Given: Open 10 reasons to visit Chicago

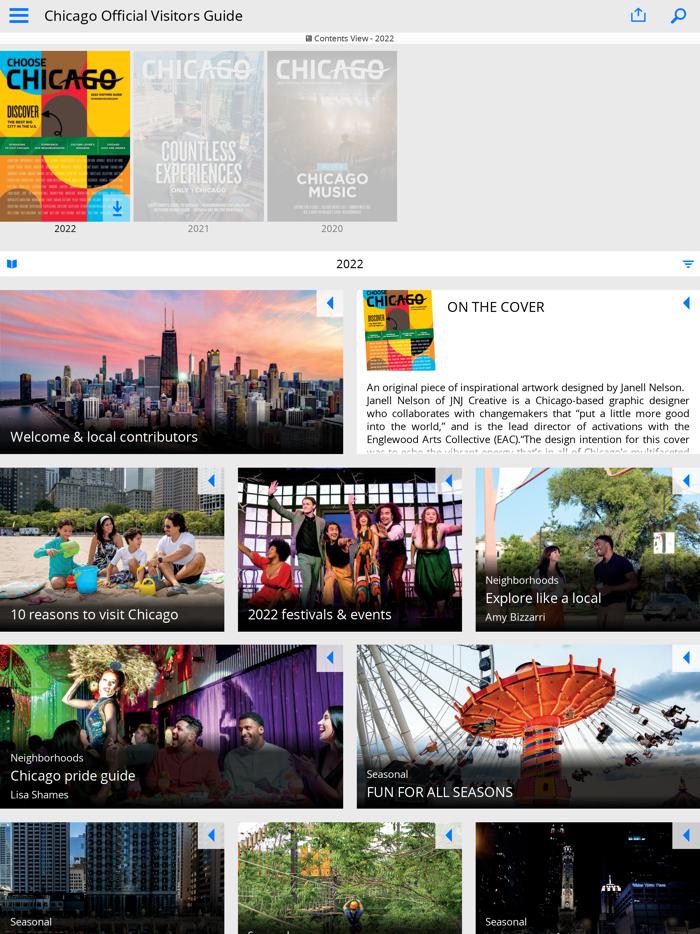Looking at the screenshot, I should point(112,549).
